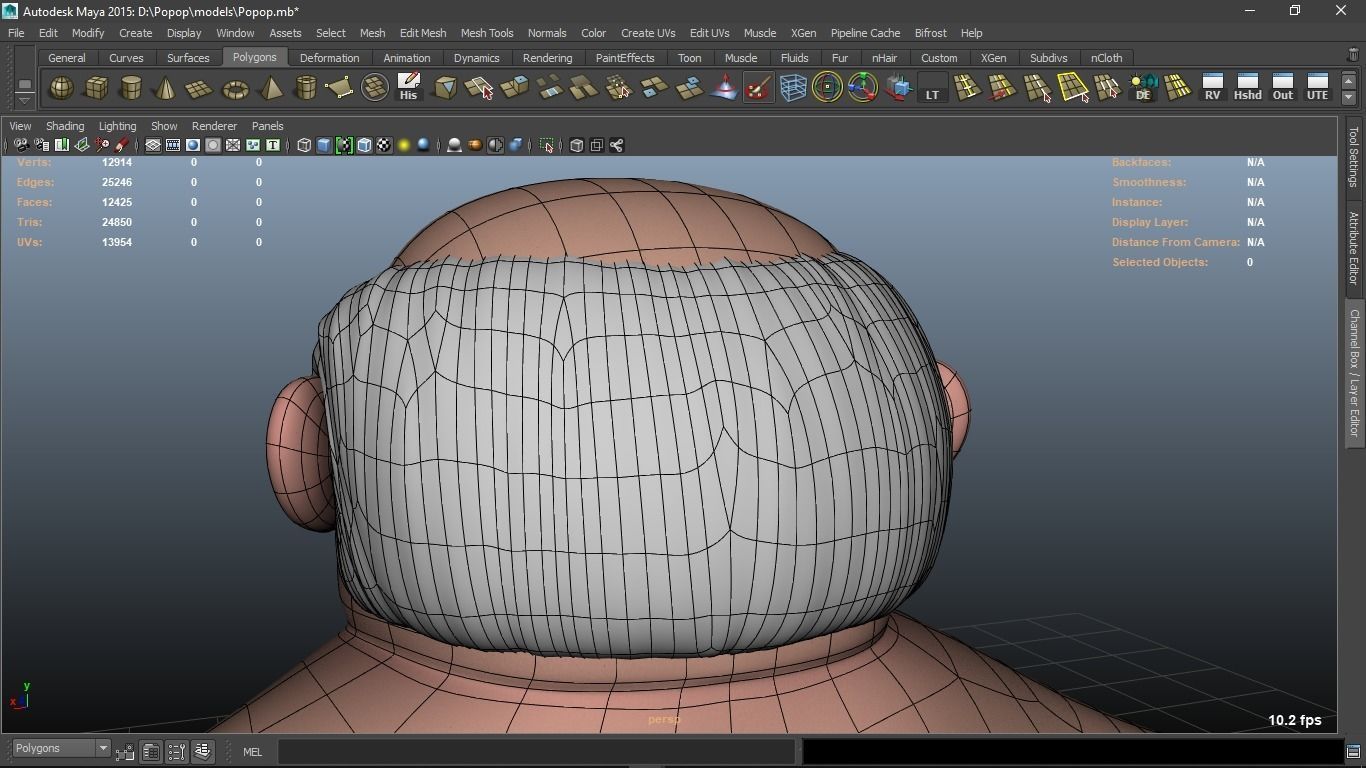
Task: Open the panel Show menu
Action: click(163, 126)
